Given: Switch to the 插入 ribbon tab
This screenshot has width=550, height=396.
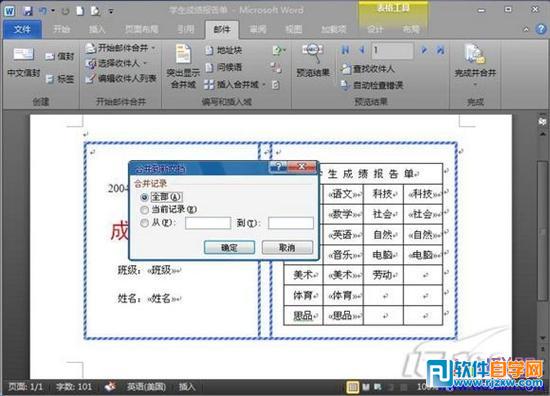Looking at the screenshot, I should pos(97,29).
